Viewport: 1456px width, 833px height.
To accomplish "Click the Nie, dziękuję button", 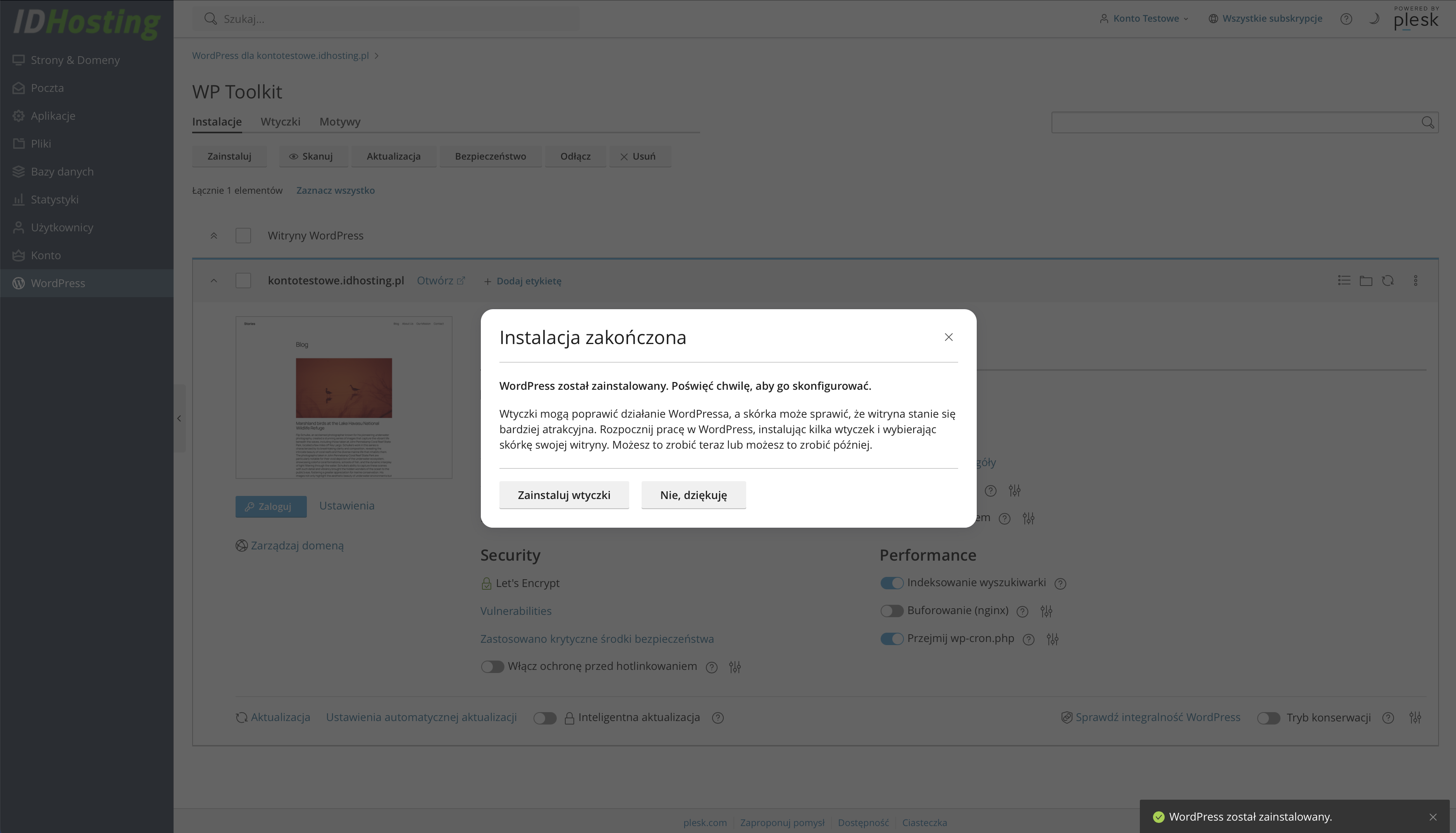I will click(693, 495).
